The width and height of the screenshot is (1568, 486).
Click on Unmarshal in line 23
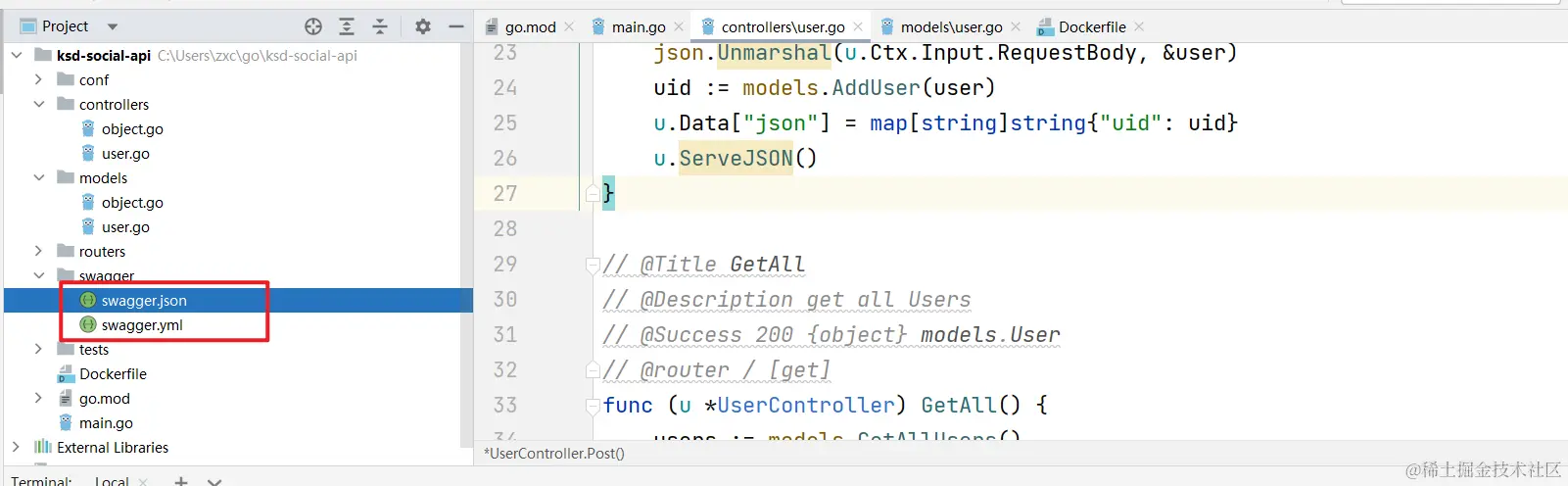click(x=774, y=53)
